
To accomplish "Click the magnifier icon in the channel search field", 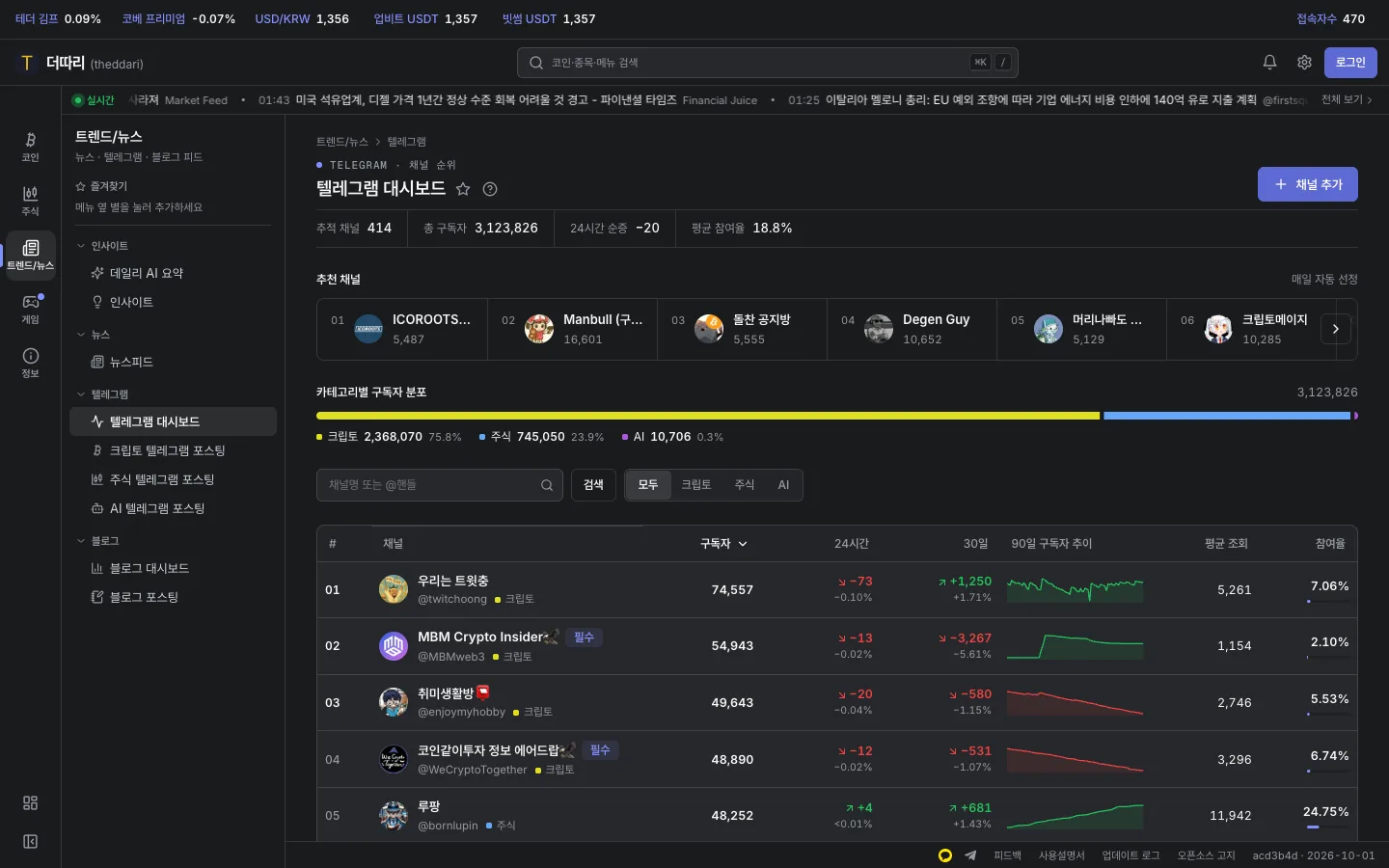I will [547, 485].
